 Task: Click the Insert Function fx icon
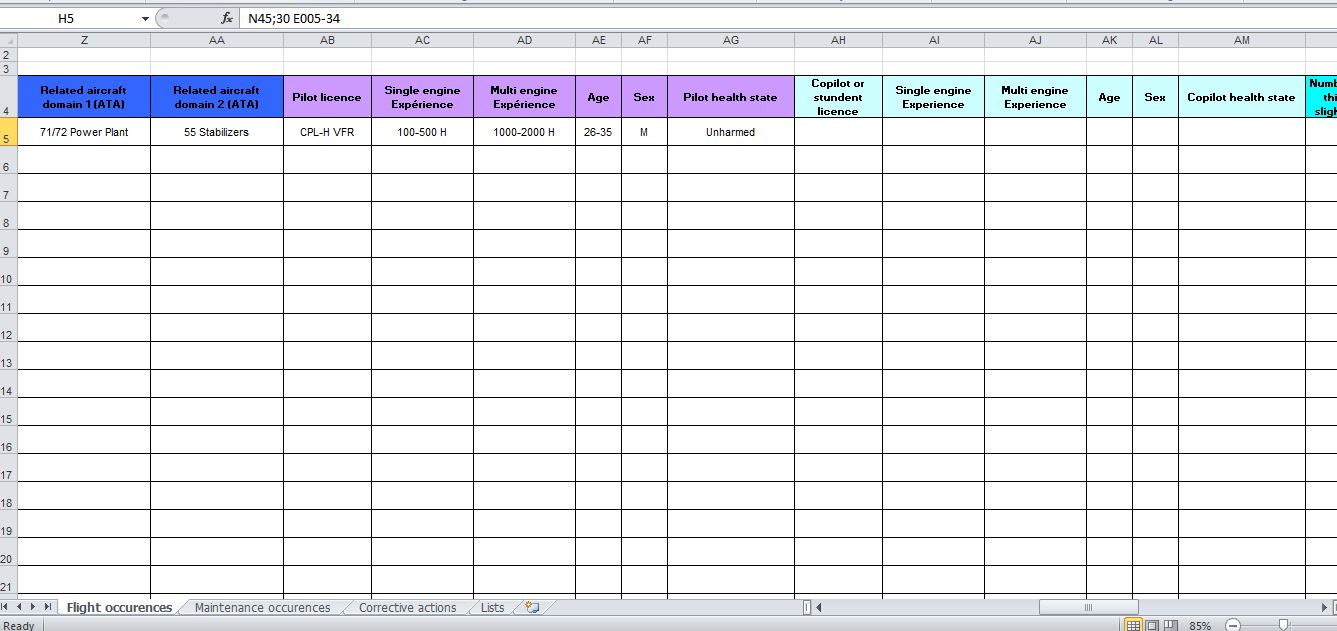pyautogui.click(x=227, y=18)
